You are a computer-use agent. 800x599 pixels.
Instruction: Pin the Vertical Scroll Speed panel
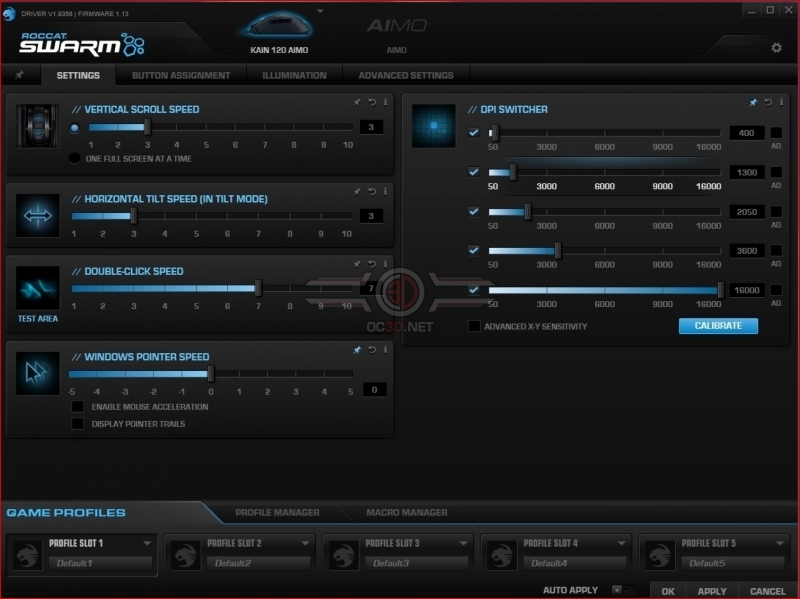357,103
